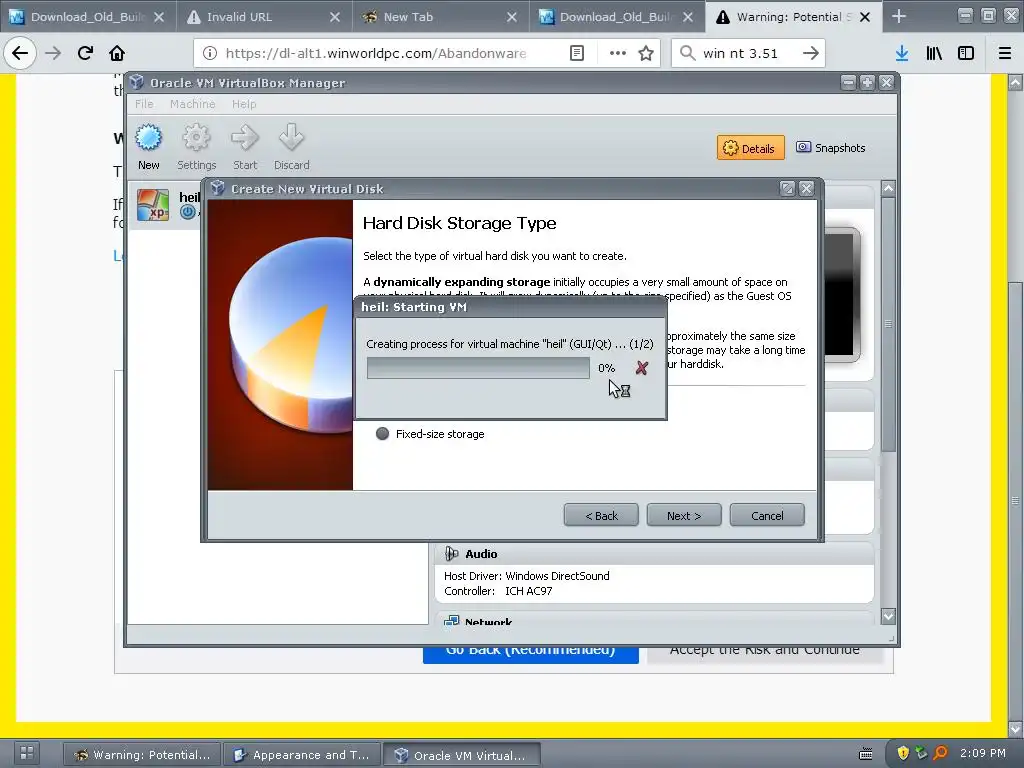Bookmark this page with star icon

coord(646,53)
